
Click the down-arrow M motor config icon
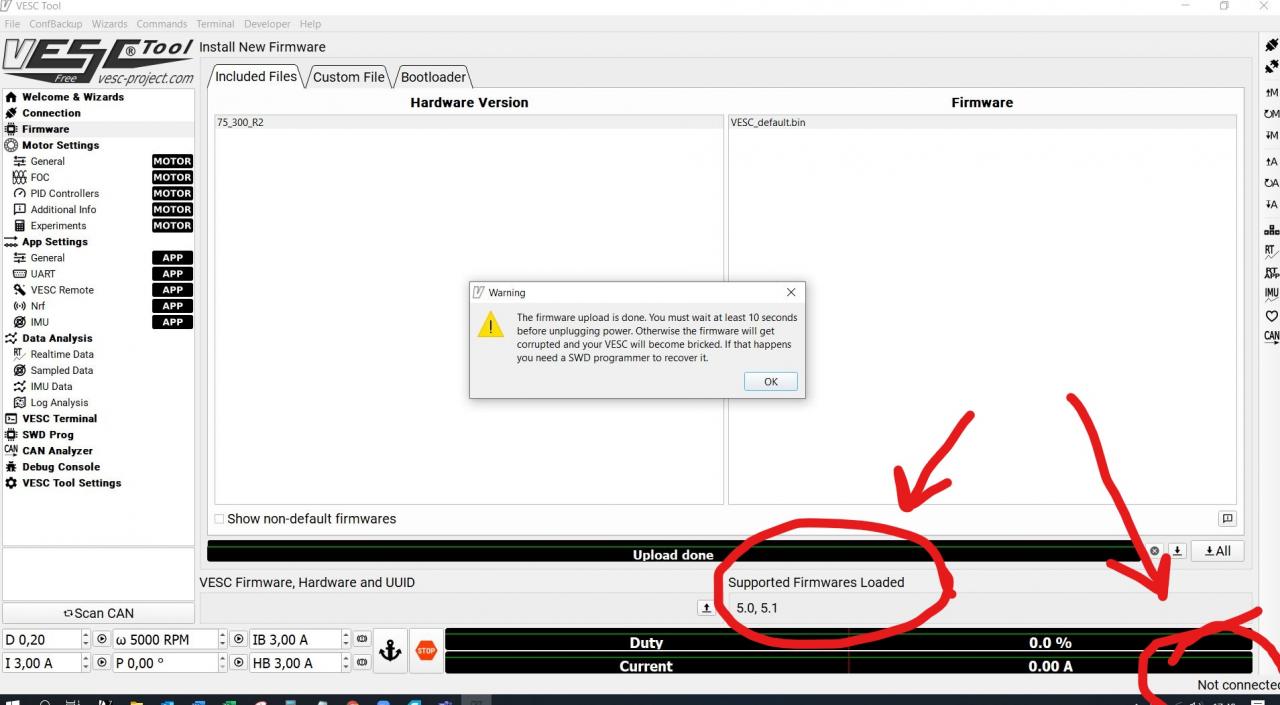click(x=1271, y=135)
